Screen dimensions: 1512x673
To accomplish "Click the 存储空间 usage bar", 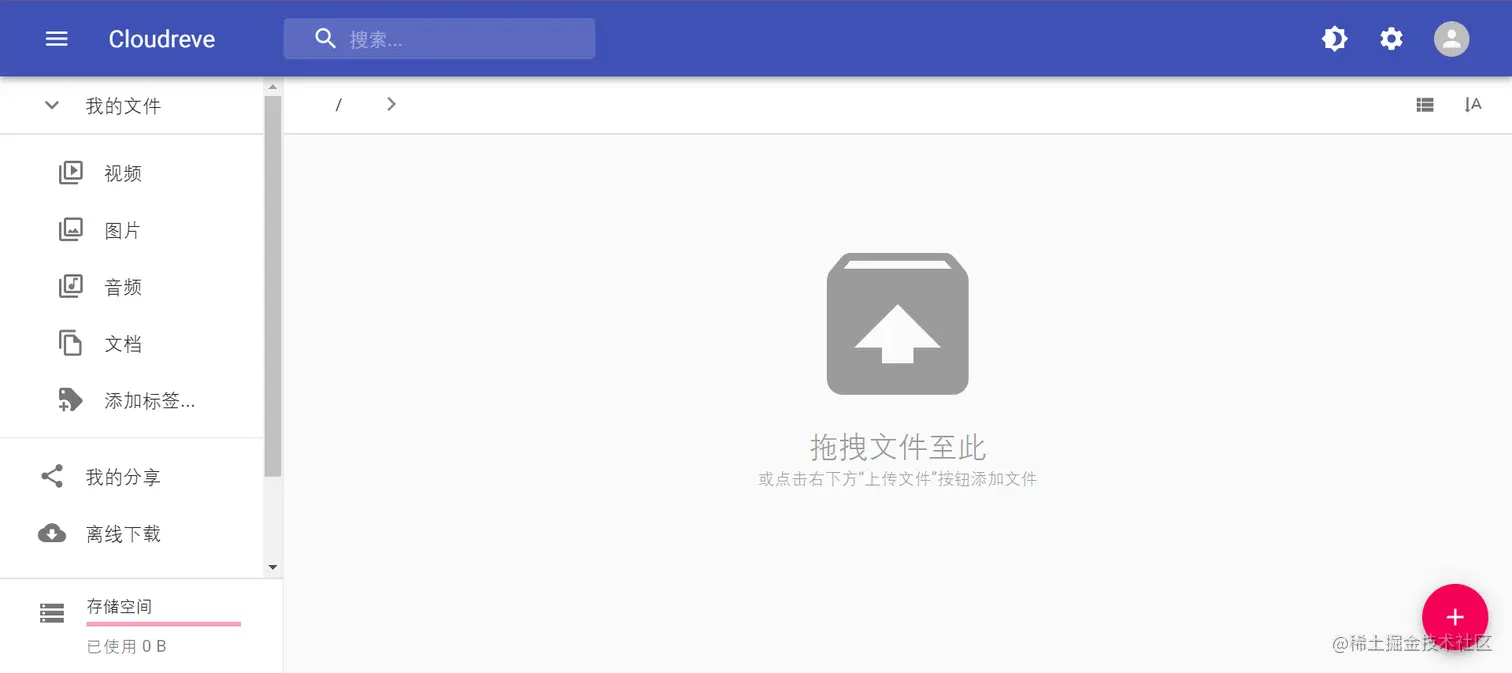I will pos(164,624).
